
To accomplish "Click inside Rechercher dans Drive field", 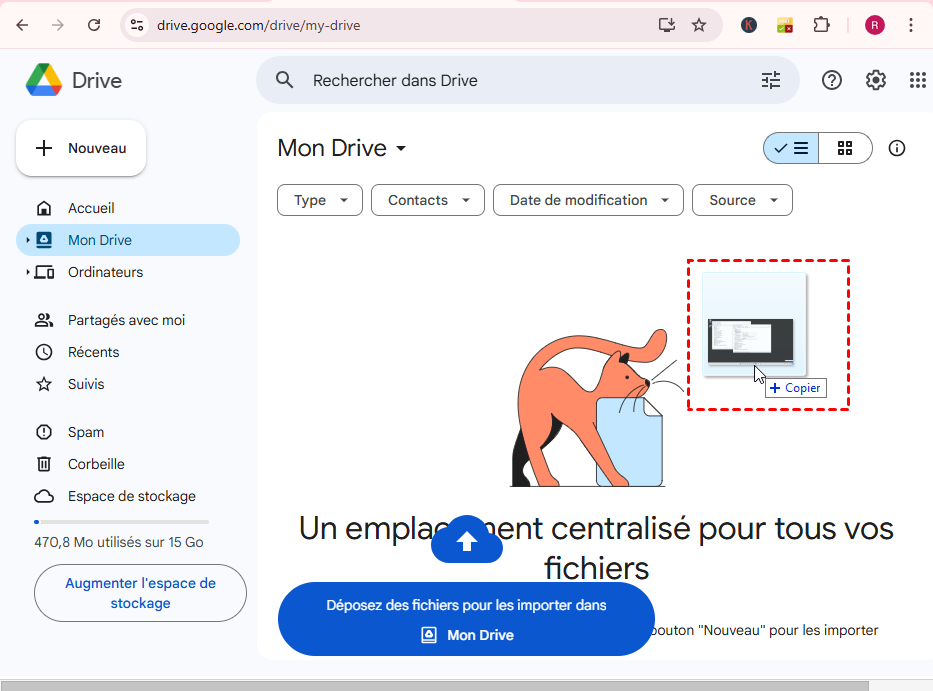I will pyautogui.click(x=530, y=80).
